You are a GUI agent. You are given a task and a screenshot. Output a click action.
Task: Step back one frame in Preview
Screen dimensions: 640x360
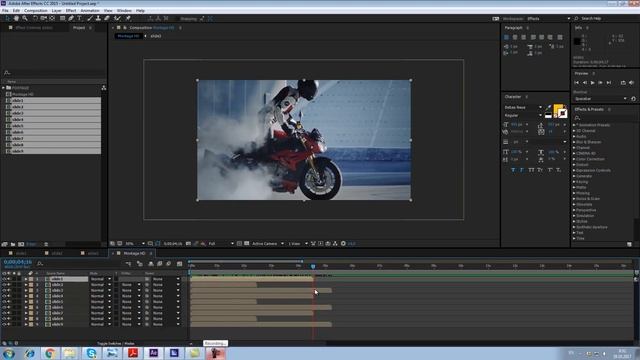pos(584,82)
